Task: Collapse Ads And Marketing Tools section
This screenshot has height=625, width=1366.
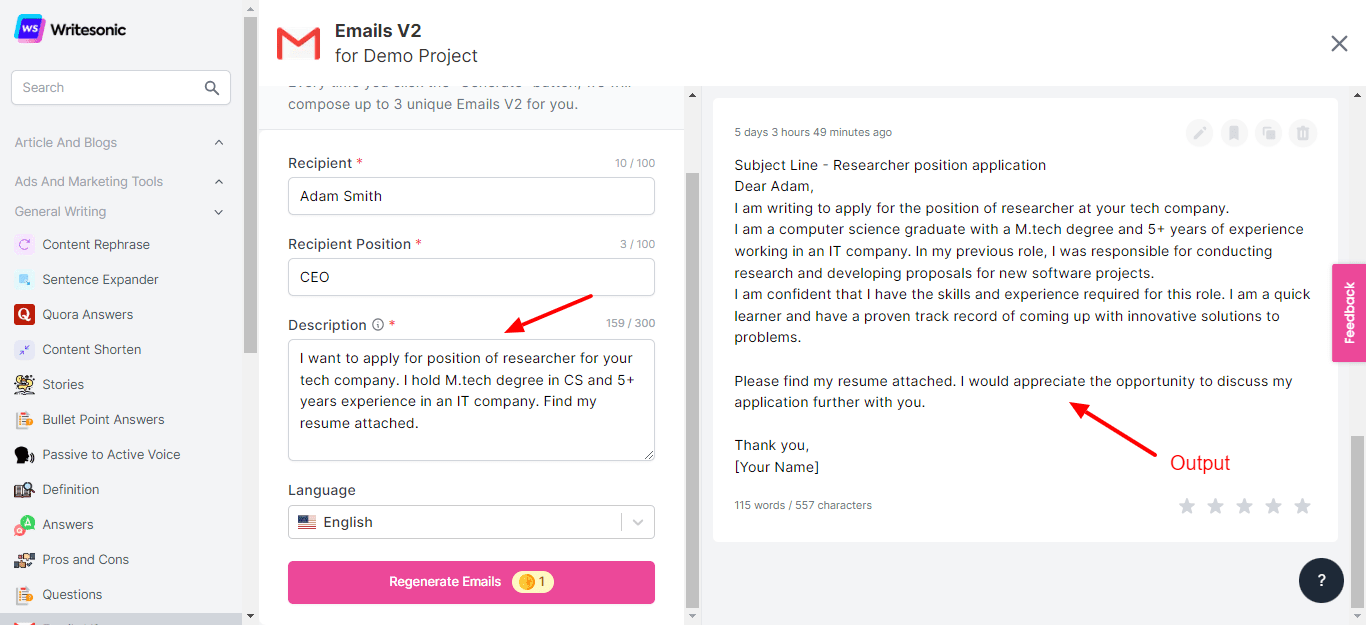Action: [x=219, y=182]
